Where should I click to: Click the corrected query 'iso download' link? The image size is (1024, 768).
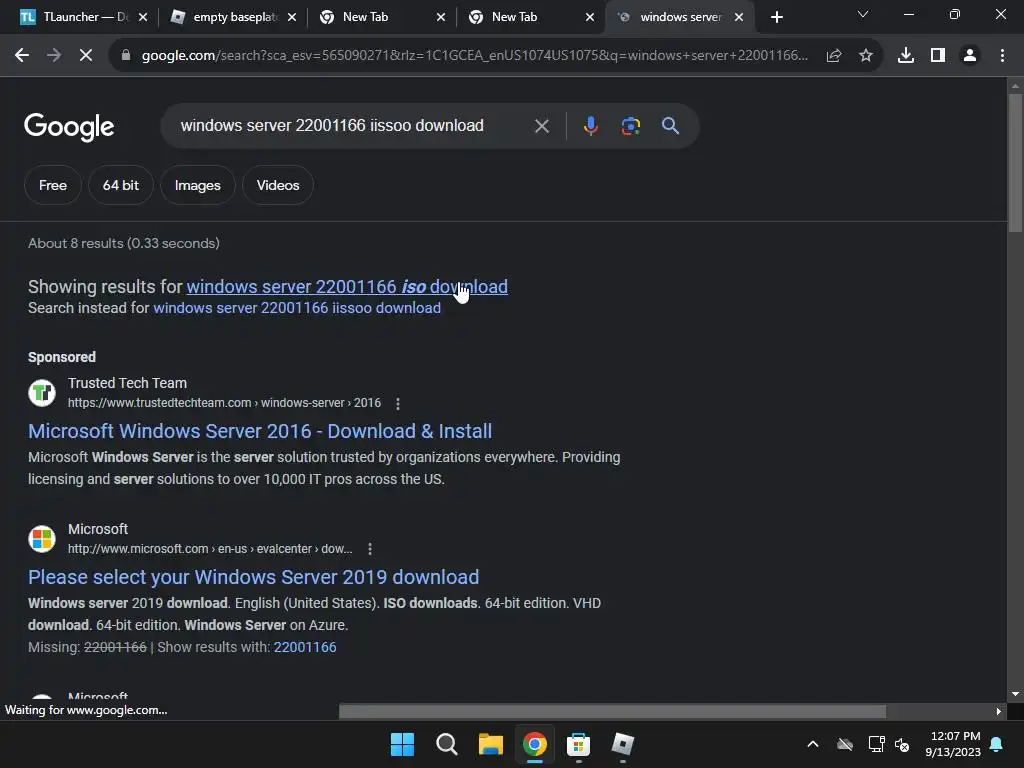(347, 287)
